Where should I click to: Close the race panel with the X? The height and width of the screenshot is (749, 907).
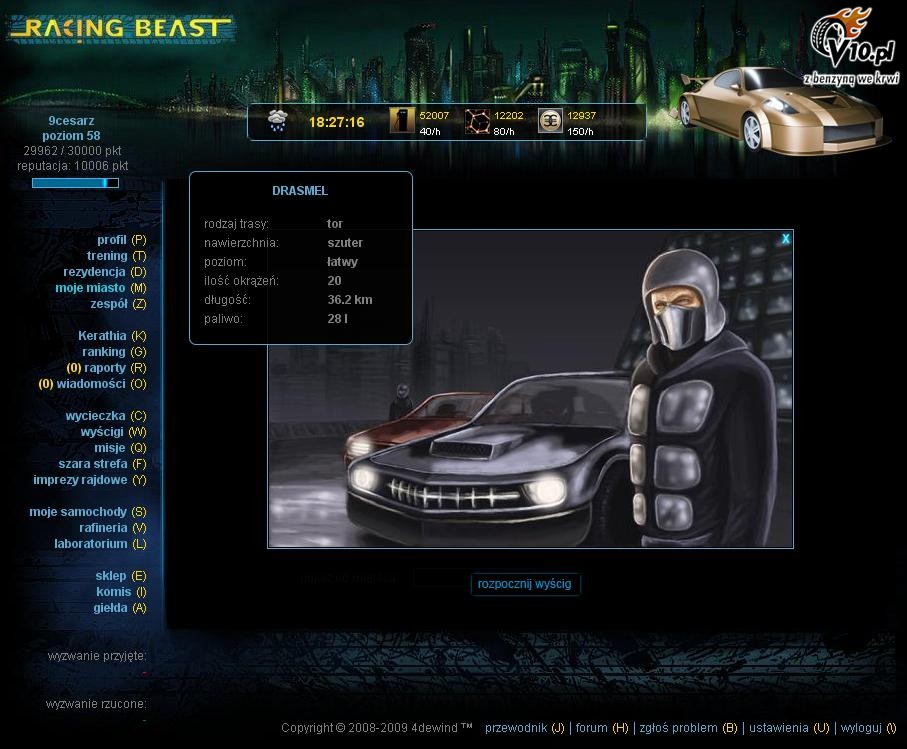click(786, 239)
